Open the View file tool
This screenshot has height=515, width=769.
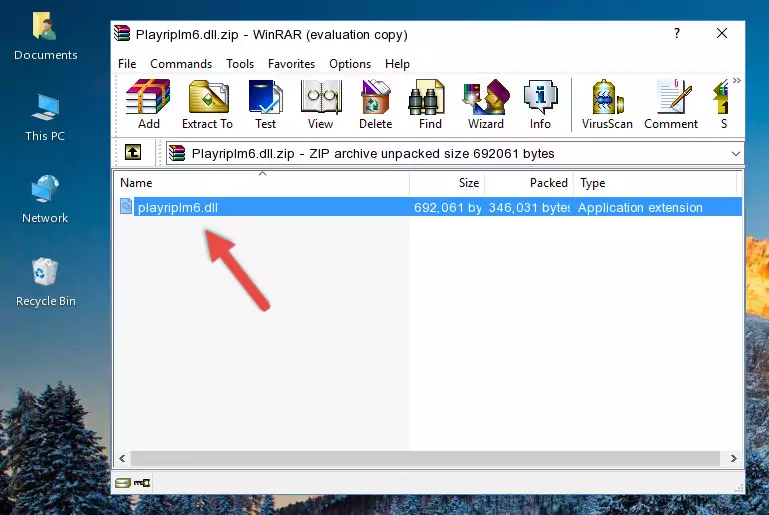tap(321, 104)
